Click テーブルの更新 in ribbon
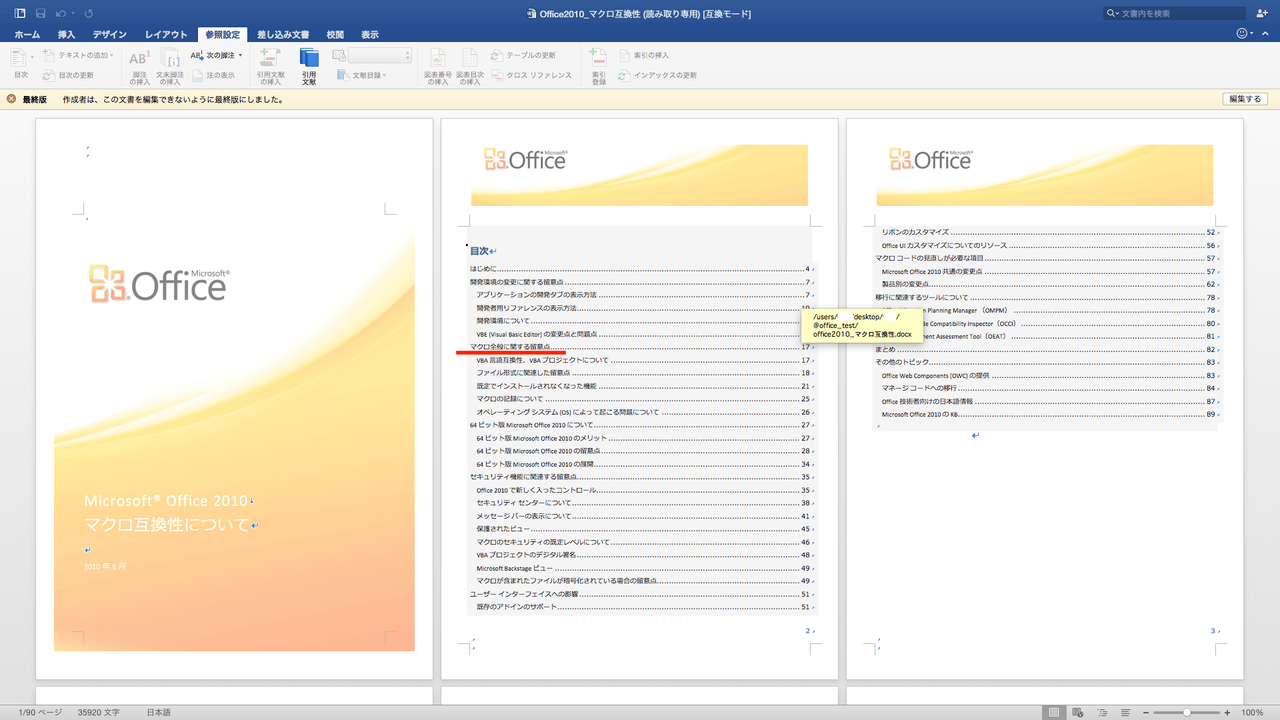This screenshot has width=1280, height=720. tap(523, 55)
